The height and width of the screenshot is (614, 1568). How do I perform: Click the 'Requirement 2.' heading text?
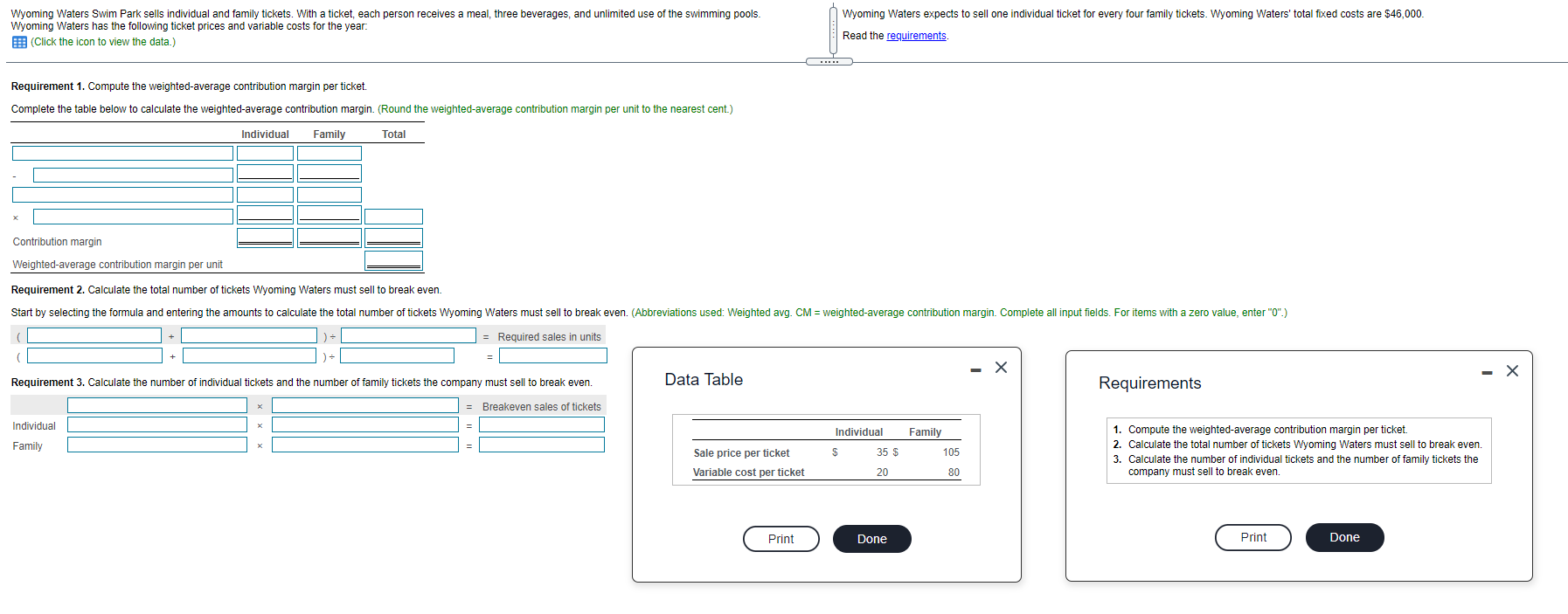click(x=48, y=290)
